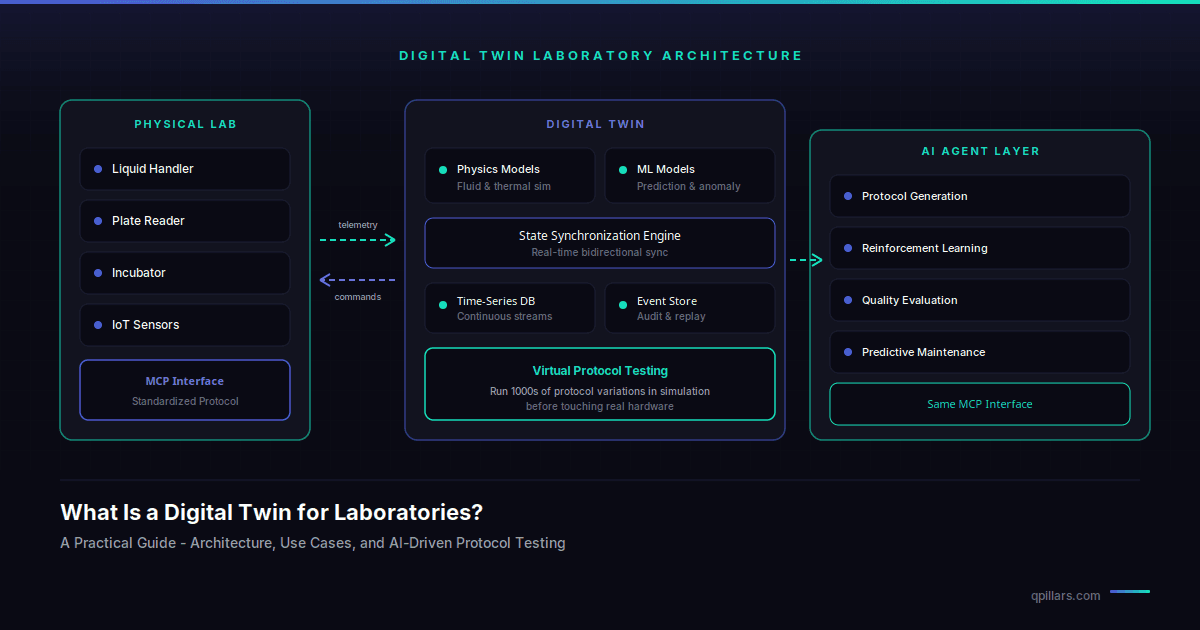Click the Protocol Generation bullet icon
The height and width of the screenshot is (630, 1200).
(x=848, y=196)
